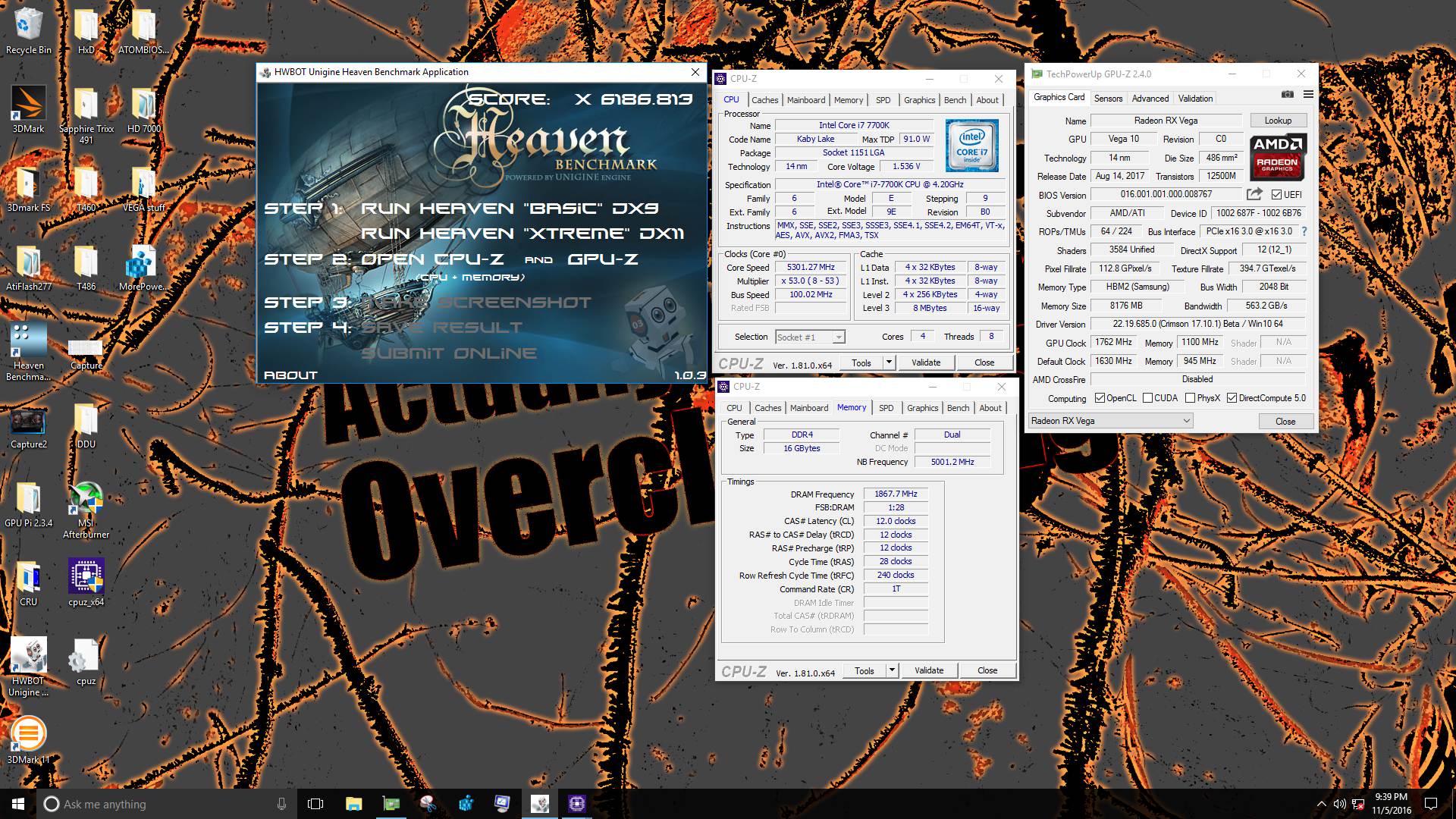Click GPU-Z BIOS share/export icon
The width and height of the screenshot is (1456, 819).
point(1255,194)
